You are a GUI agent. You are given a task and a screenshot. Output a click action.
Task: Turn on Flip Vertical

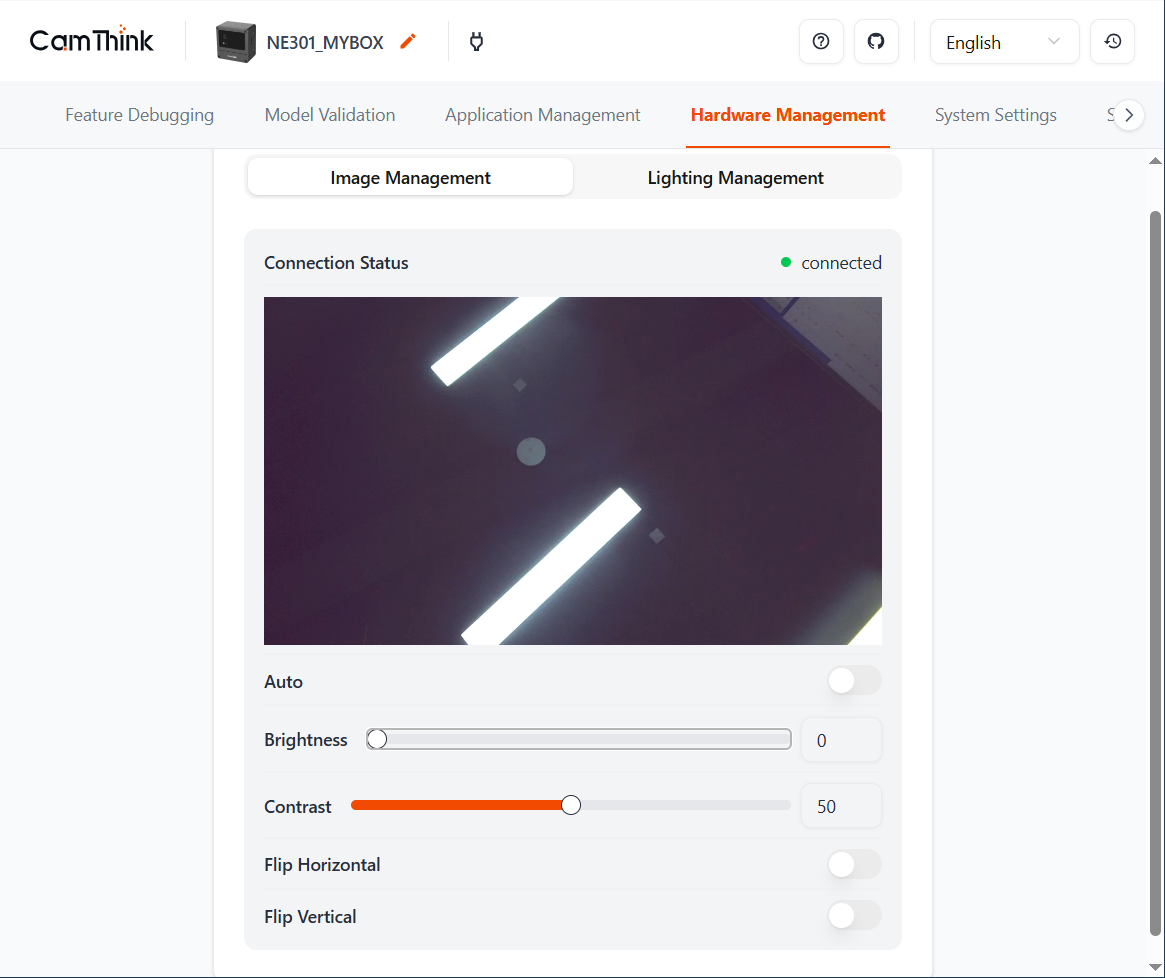point(854,915)
